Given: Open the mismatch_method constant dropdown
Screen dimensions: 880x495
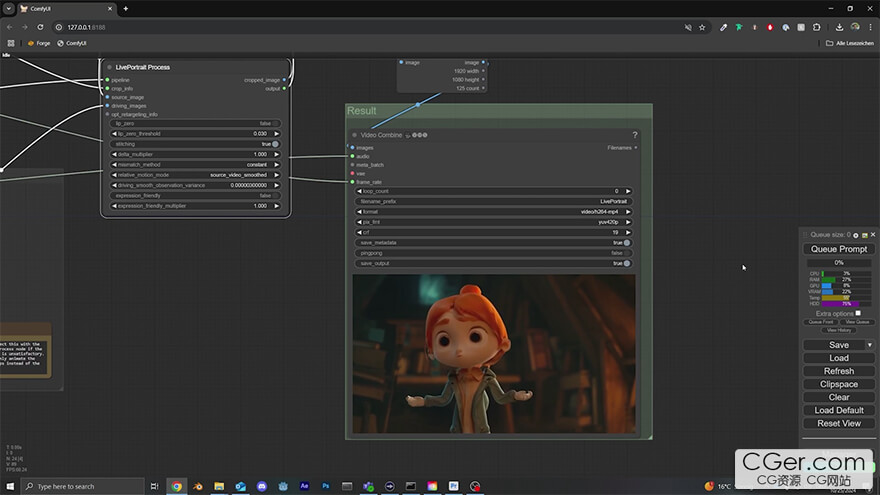Looking at the screenshot, I should tap(195, 164).
